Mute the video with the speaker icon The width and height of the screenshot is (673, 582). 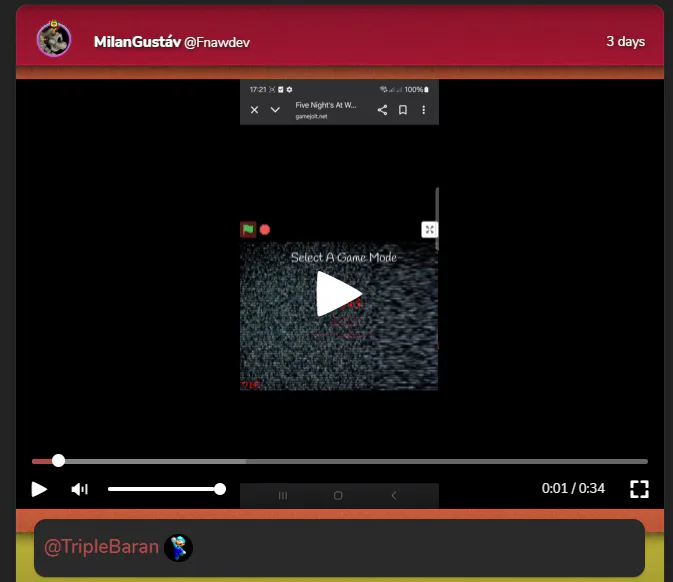[x=80, y=489]
